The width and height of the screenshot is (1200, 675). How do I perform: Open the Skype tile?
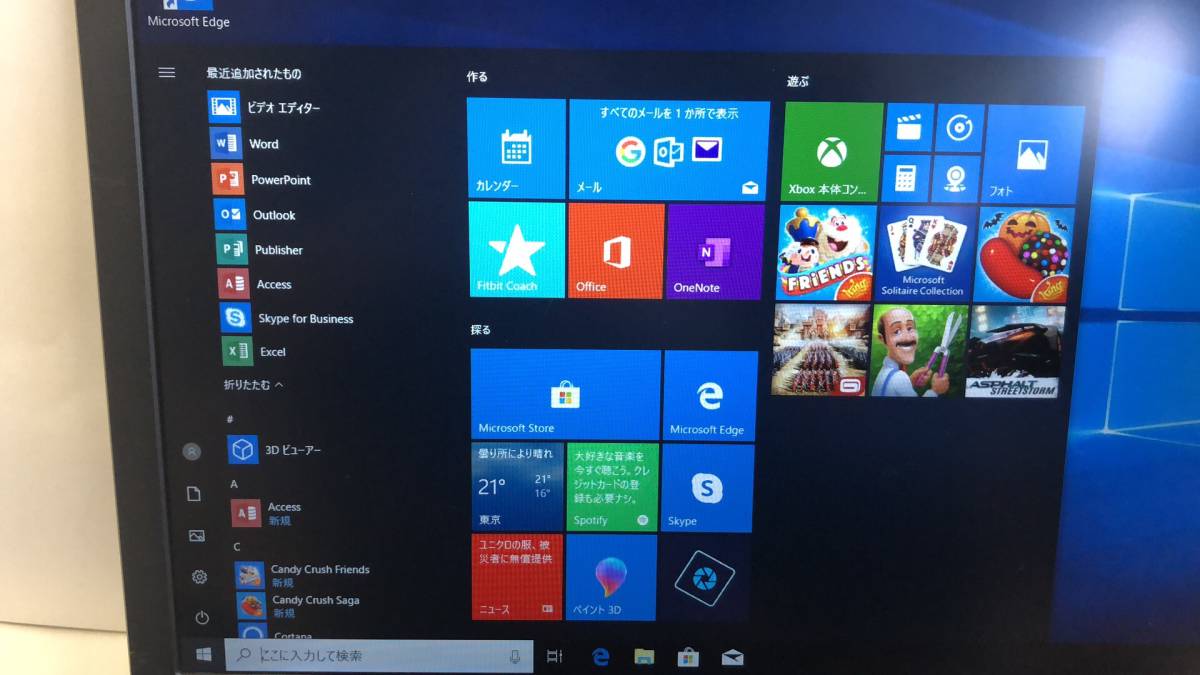[708, 488]
